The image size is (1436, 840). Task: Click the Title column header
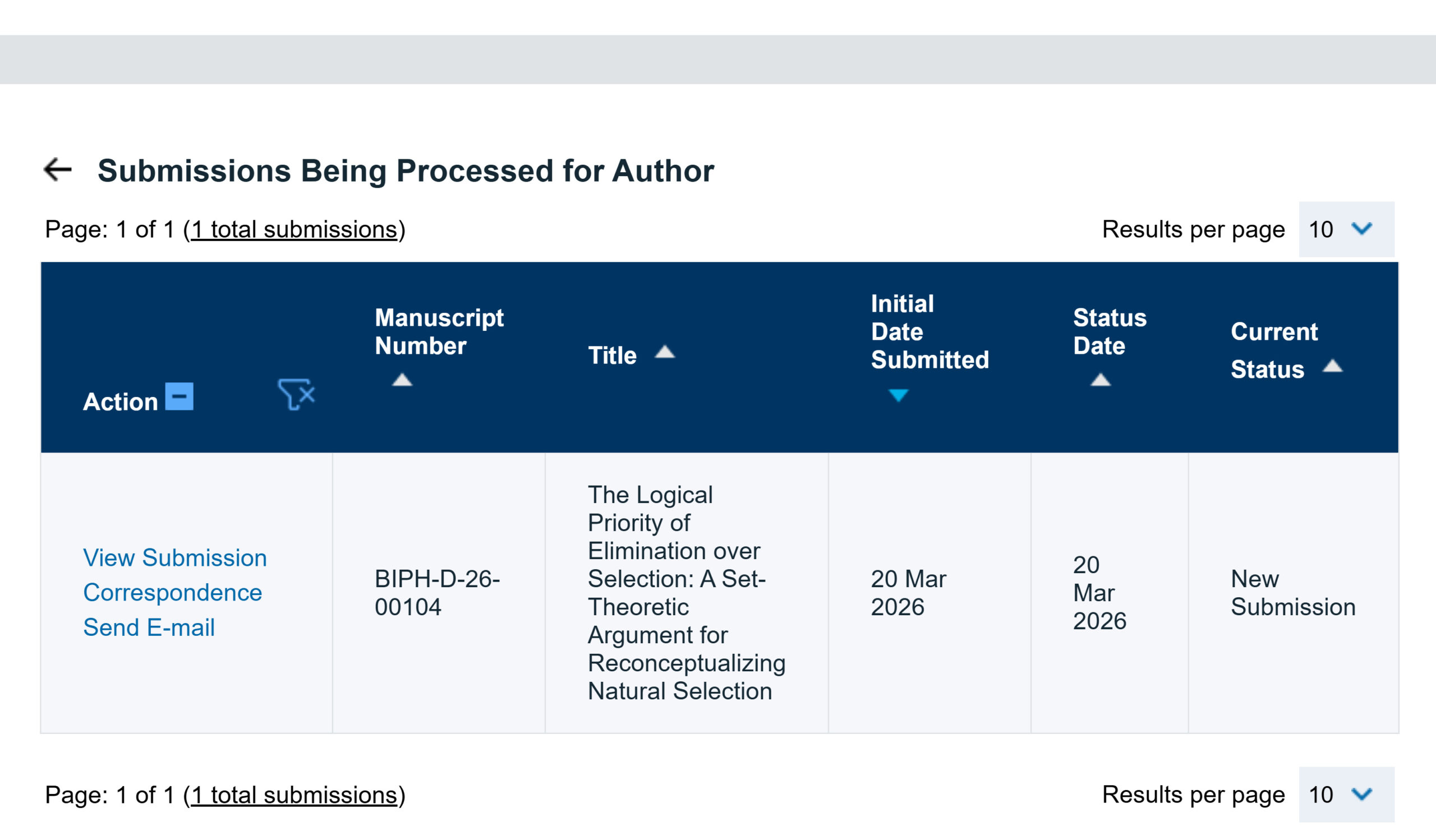tap(612, 356)
